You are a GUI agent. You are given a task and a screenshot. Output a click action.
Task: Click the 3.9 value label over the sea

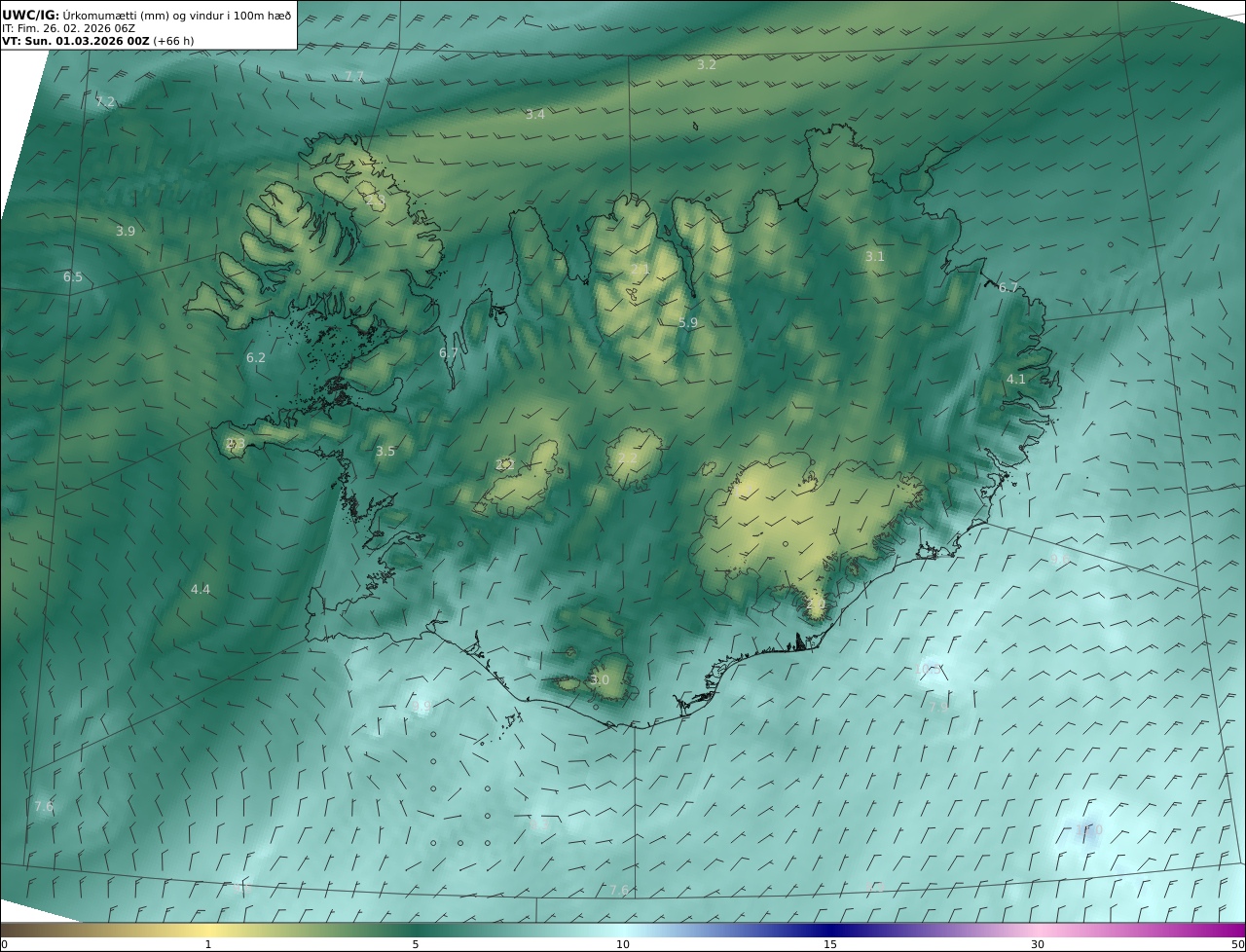tap(126, 232)
